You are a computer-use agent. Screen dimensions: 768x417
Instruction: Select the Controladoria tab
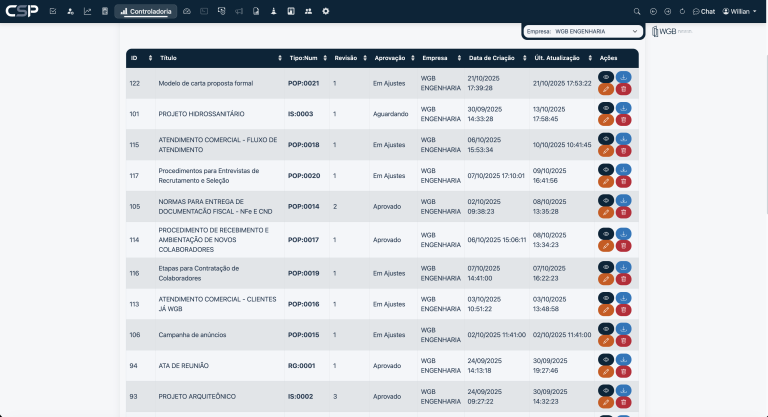(145, 11)
